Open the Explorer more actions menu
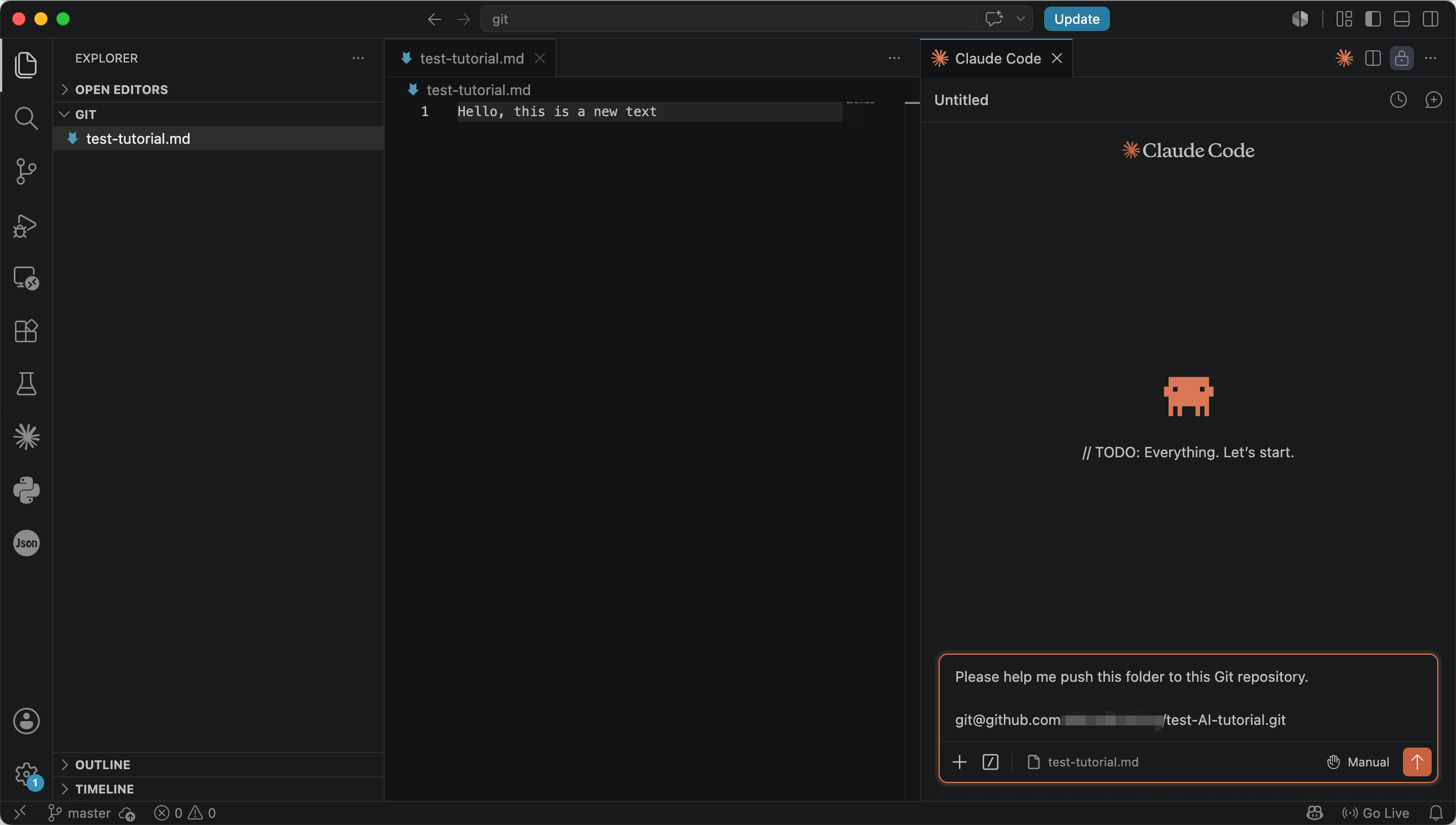 [x=358, y=59]
